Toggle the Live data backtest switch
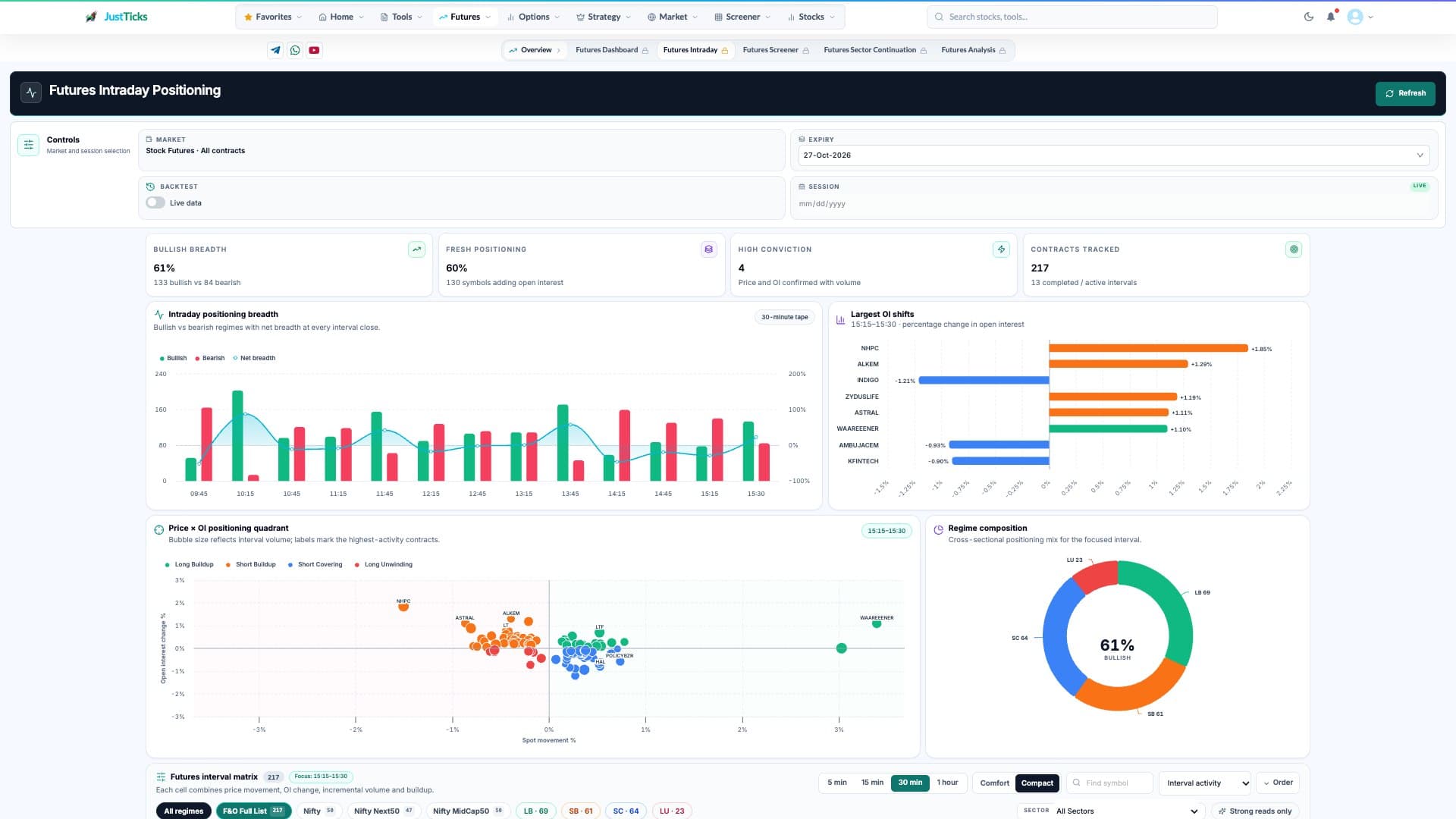 click(155, 202)
